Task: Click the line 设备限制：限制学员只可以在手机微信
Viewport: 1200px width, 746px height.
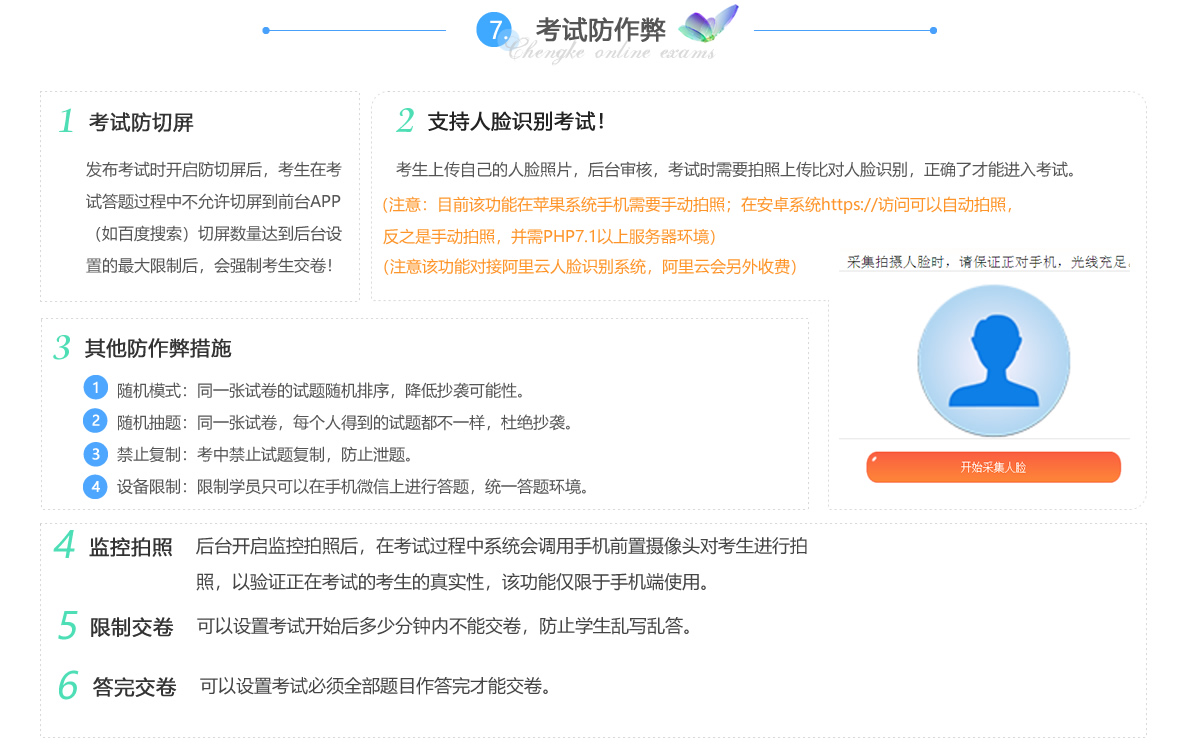Action: 354,487
